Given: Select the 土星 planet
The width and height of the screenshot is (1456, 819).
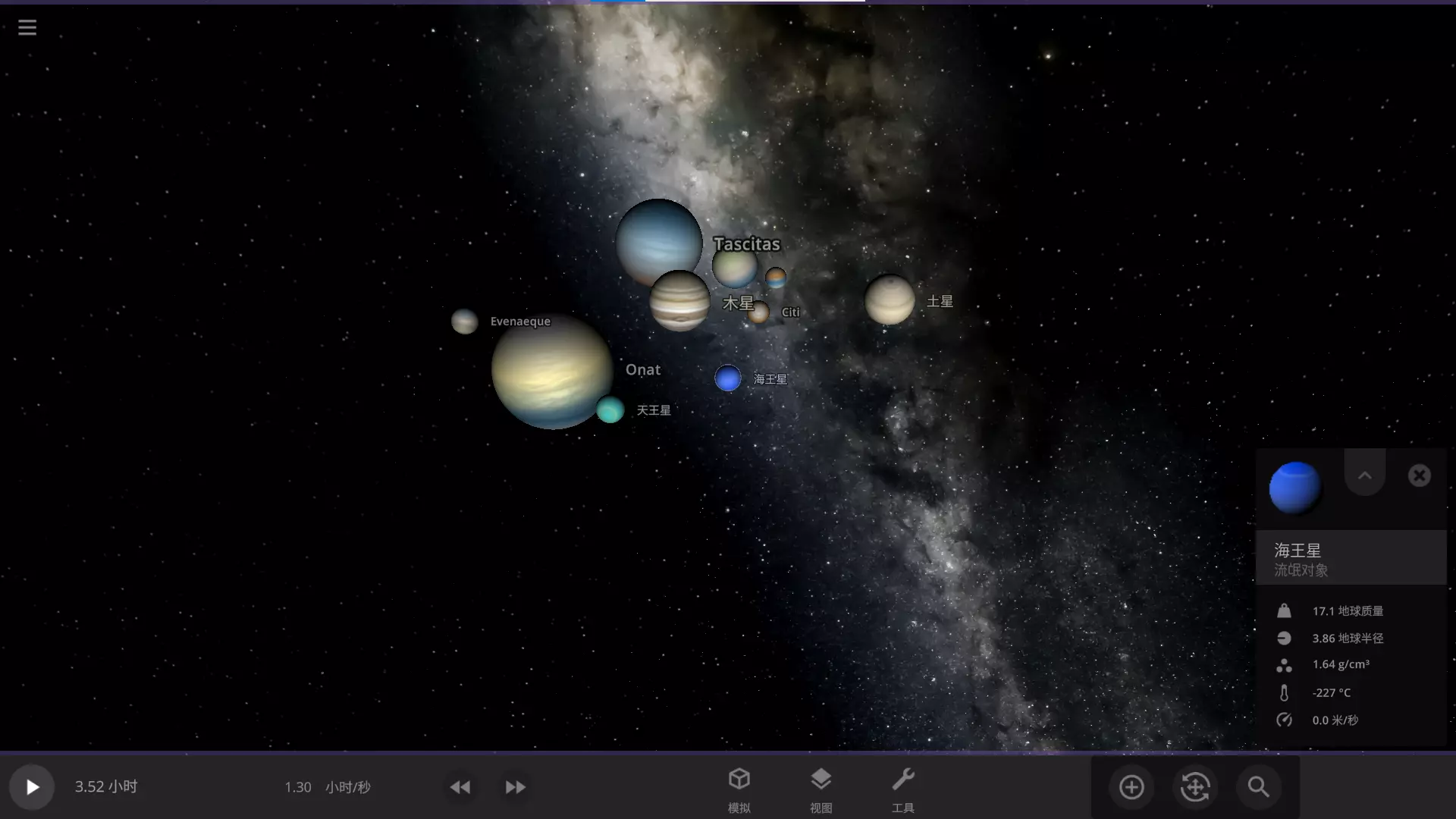Looking at the screenshot, I should coord(890,300).
